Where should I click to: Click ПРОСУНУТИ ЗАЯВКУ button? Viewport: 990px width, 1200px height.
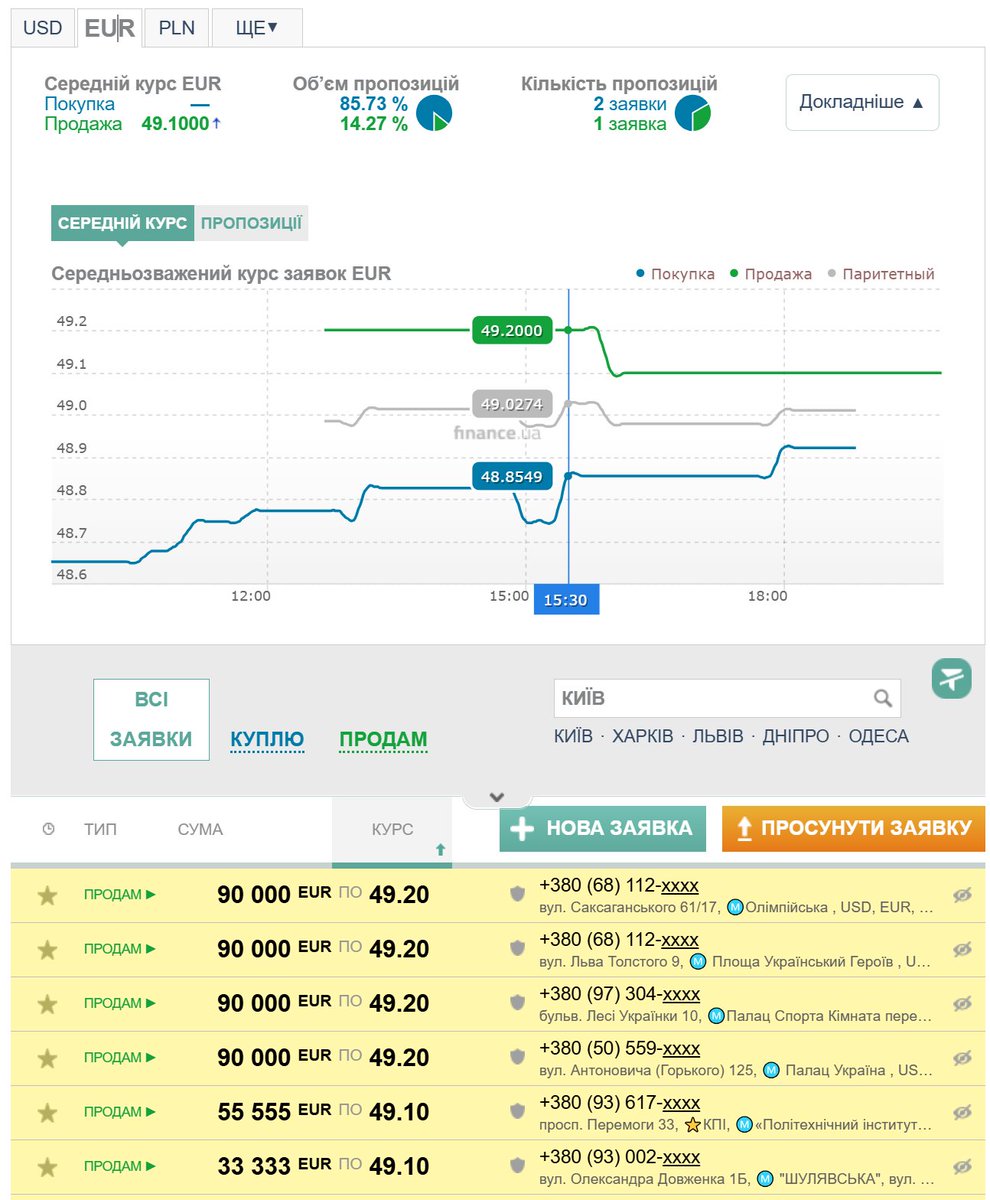(x=853, y=828)
